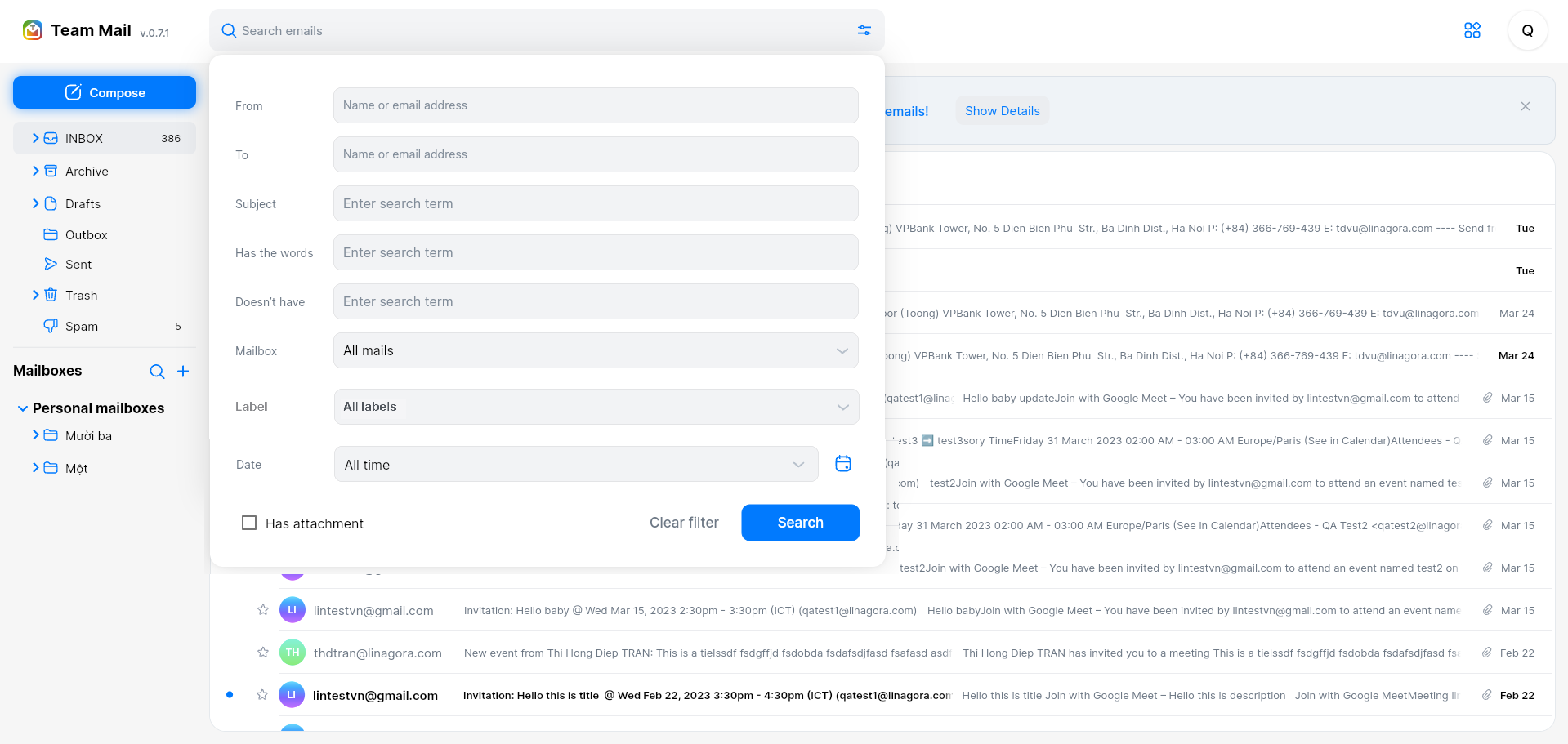The image size is (1568, 744).
Task: Click attachment clip icon on Feb 22 thdtran row
Action: click(x=1486, y=652)
